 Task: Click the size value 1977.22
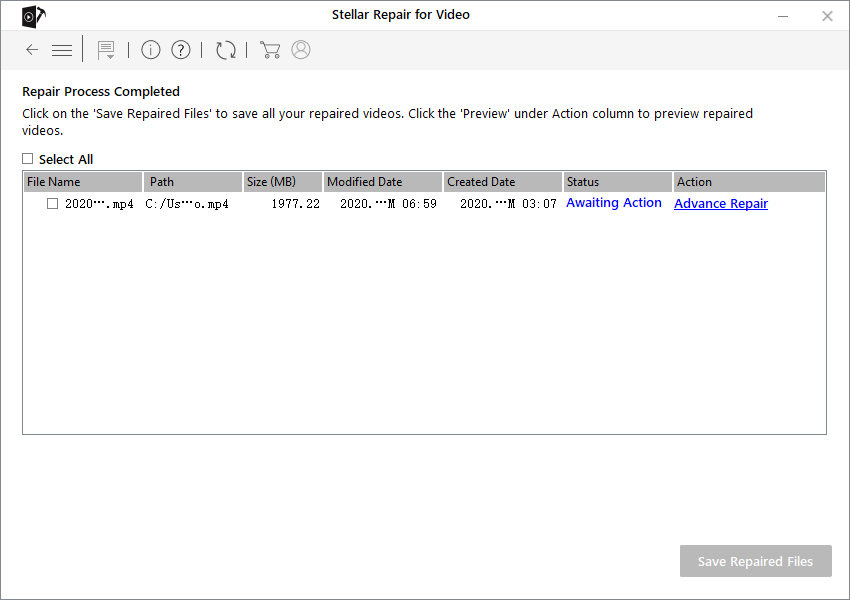295,204
